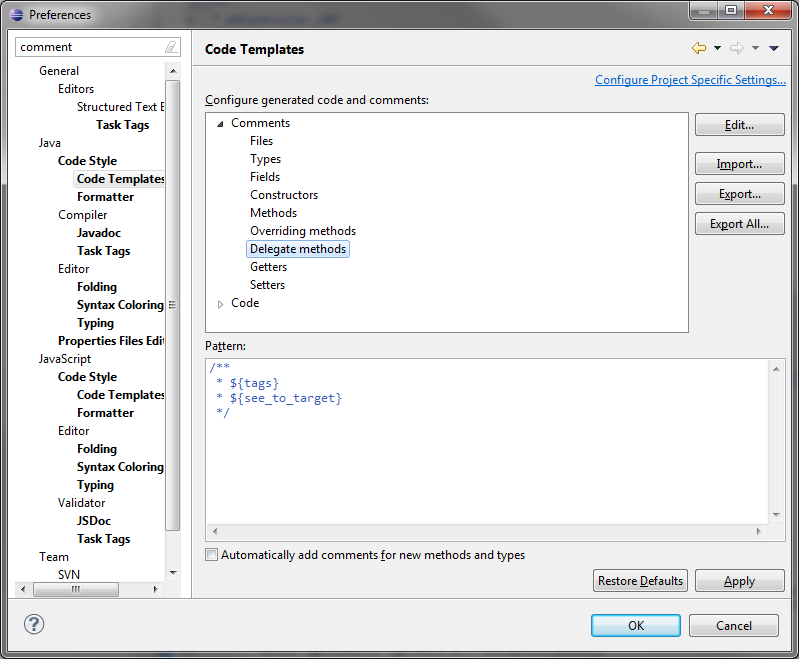Image resolution: width=799 pixels, height=659 pixels.
Task: Select Delegate methods template
Action: pos(298,249)
